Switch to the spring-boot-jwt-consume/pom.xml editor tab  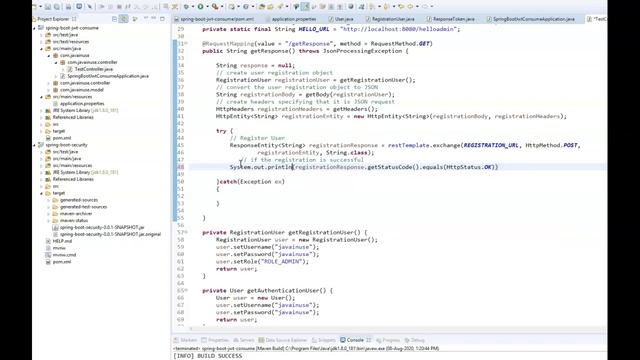coord(213,19)
